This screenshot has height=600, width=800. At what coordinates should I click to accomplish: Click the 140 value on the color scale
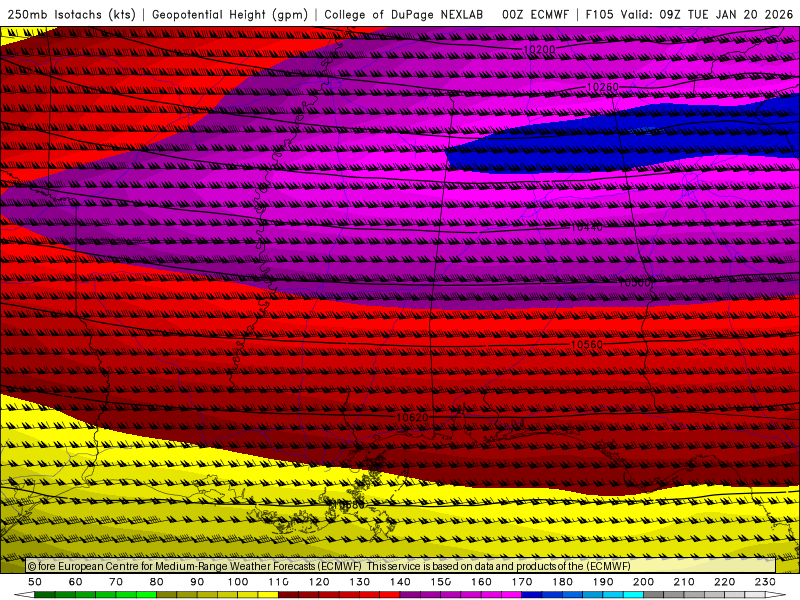point(400,582)
